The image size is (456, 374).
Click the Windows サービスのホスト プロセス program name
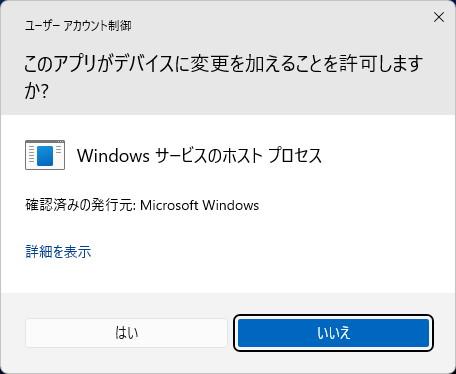[x=199, y=155]
